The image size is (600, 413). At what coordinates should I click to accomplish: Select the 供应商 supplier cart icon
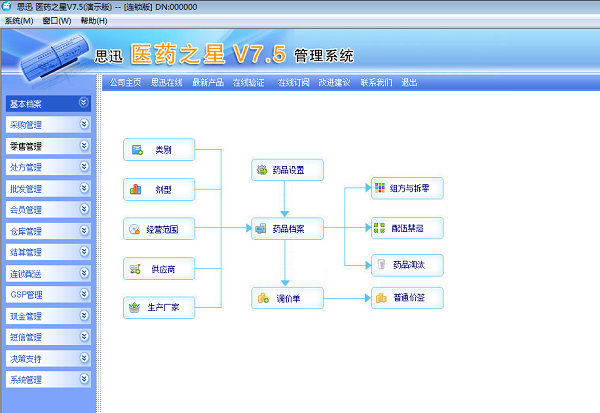[x=135, y=269]
